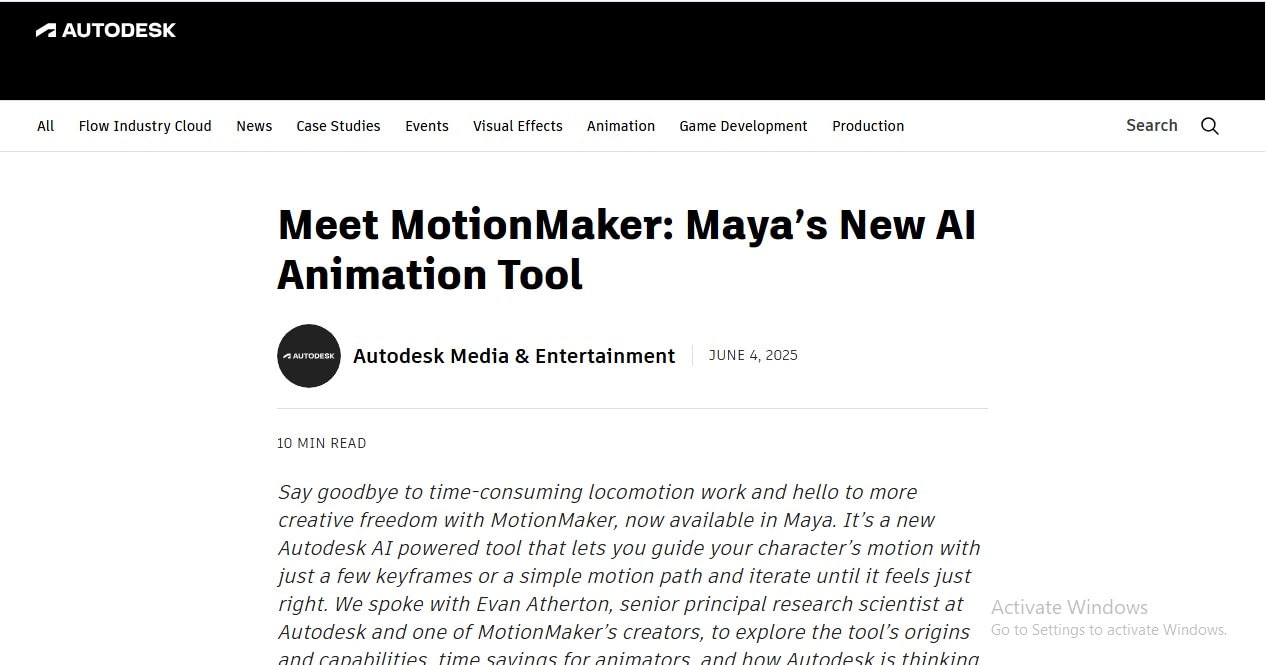Viewport: 1266px width, 665px height.
Task: Click the 10 MIN READ label
Action: [x=322, y=443]
